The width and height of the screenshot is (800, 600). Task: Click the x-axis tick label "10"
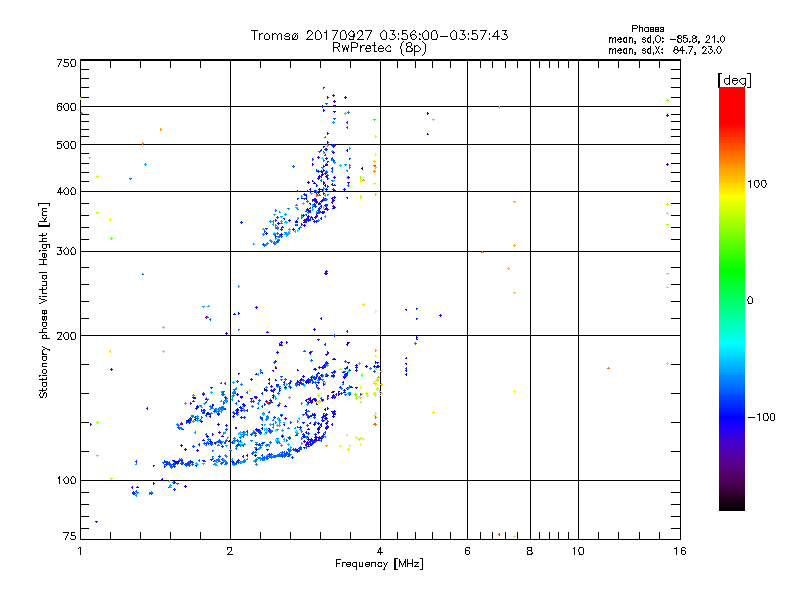click(578, 552)
